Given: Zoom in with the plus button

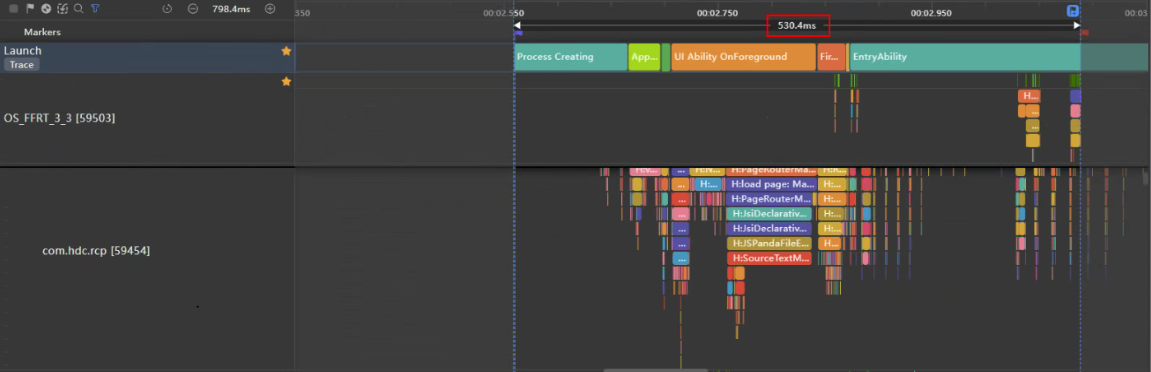Looking at the screenshot, I should (x=270, y=9).
